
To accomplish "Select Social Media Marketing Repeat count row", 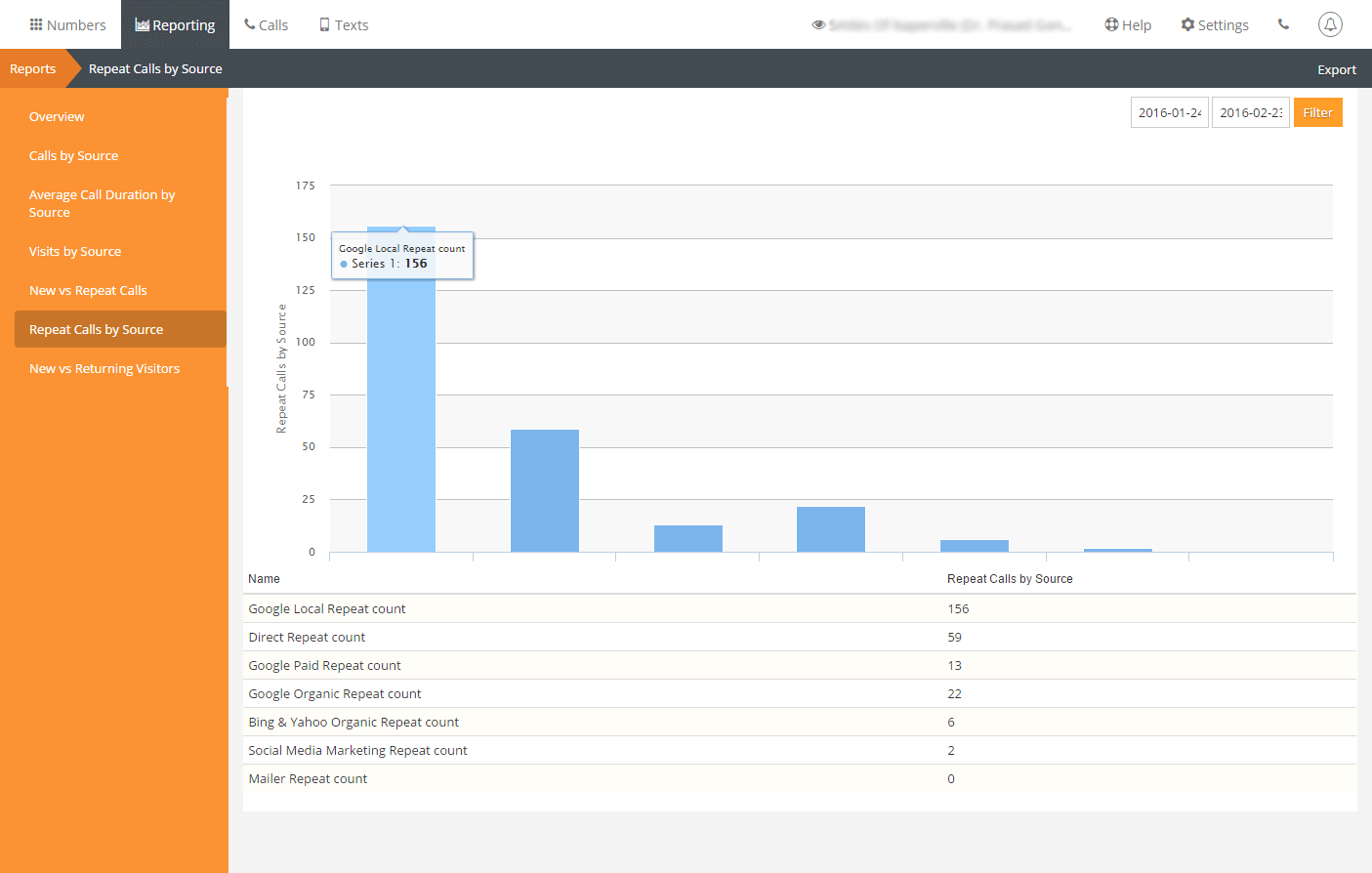I will tap(800, 750).
